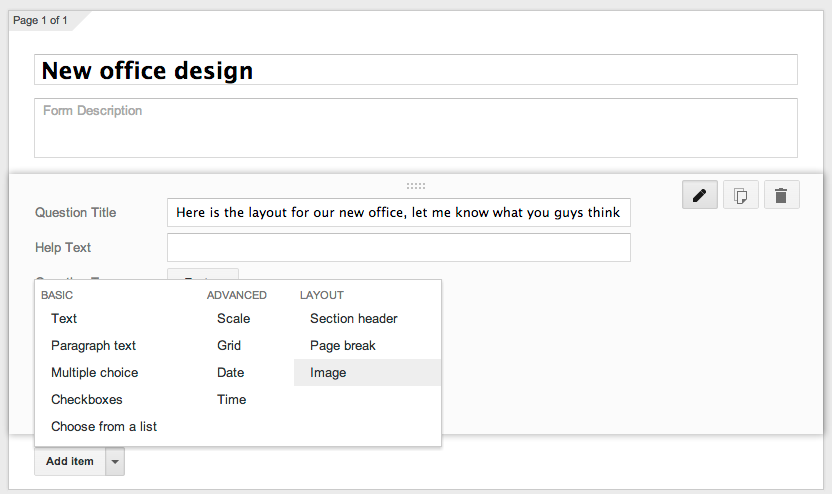
Task: Open the Add item dropdown arrow
Action: (x=115, y=462)
